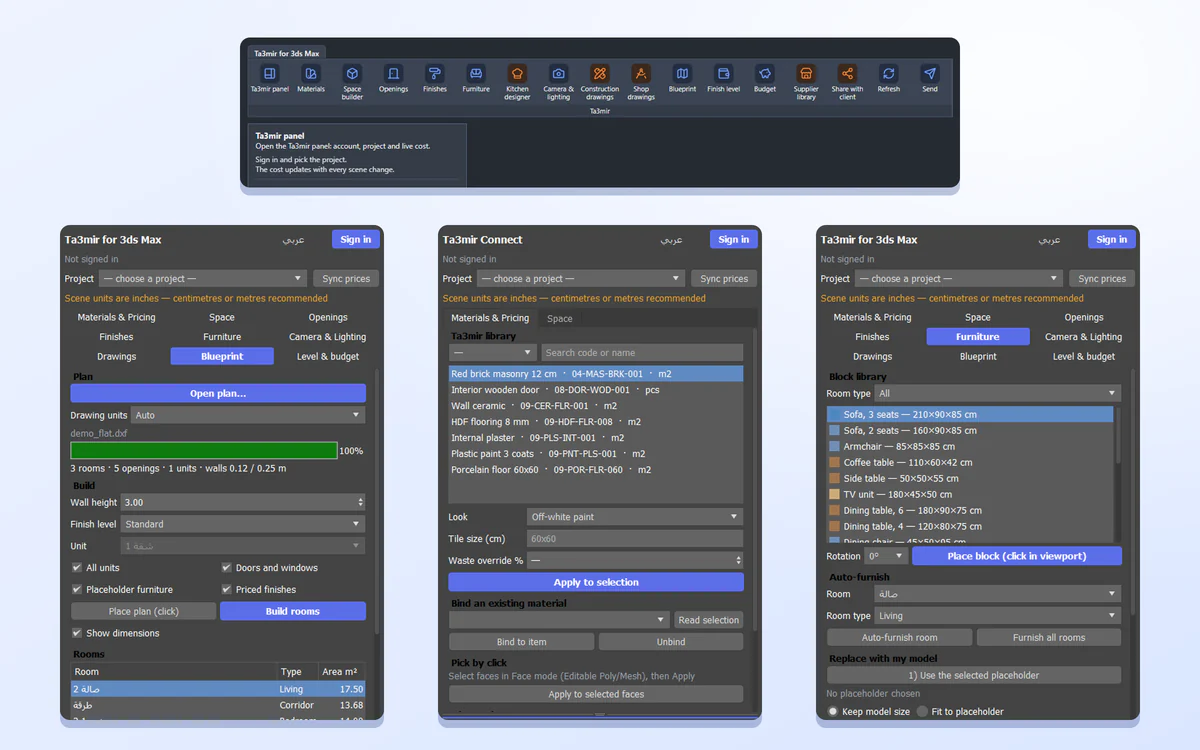Open the Drawing units dropdown
Viewport: 1200px width, 750px height.
click(x=249, y=415)
